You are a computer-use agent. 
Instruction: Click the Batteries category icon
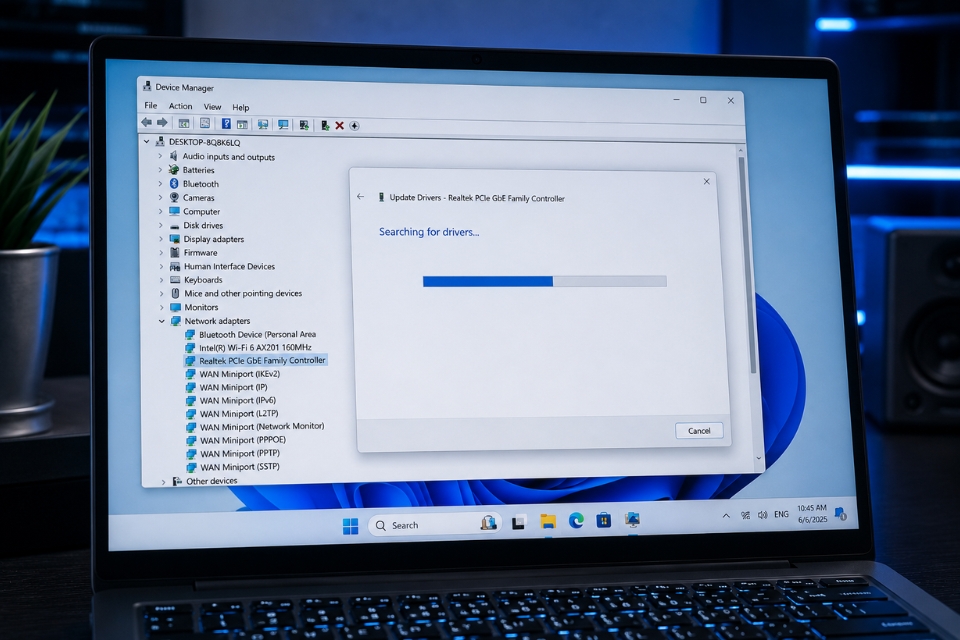[x=174, y=170]
